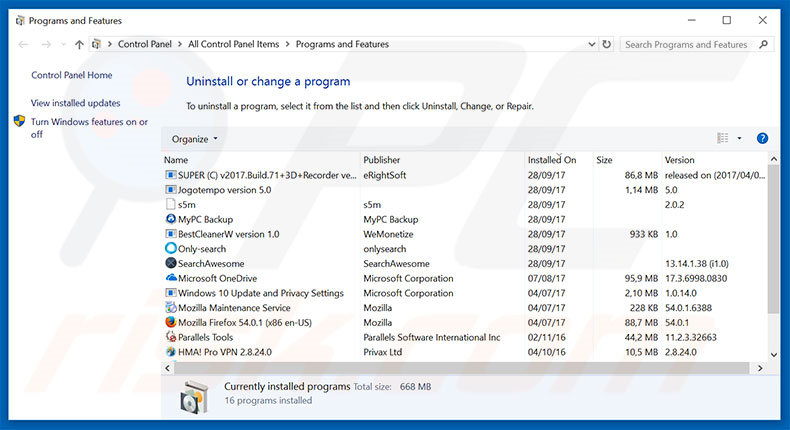Click the Mozilla Maintenance Service icon
The width and height of the screenshot is (790, 430).
point(171,308)
